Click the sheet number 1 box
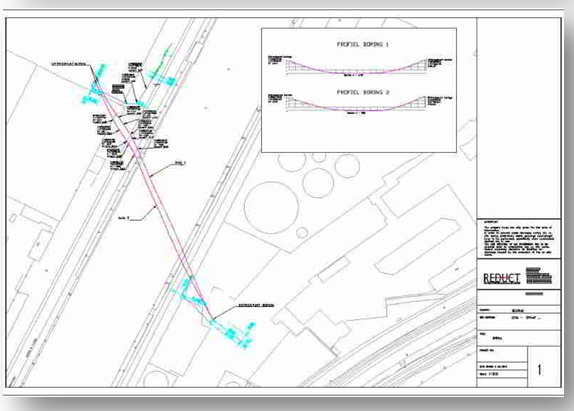This screenshot has width=574, height=411. pyautogui.click(x=544, y=367)
